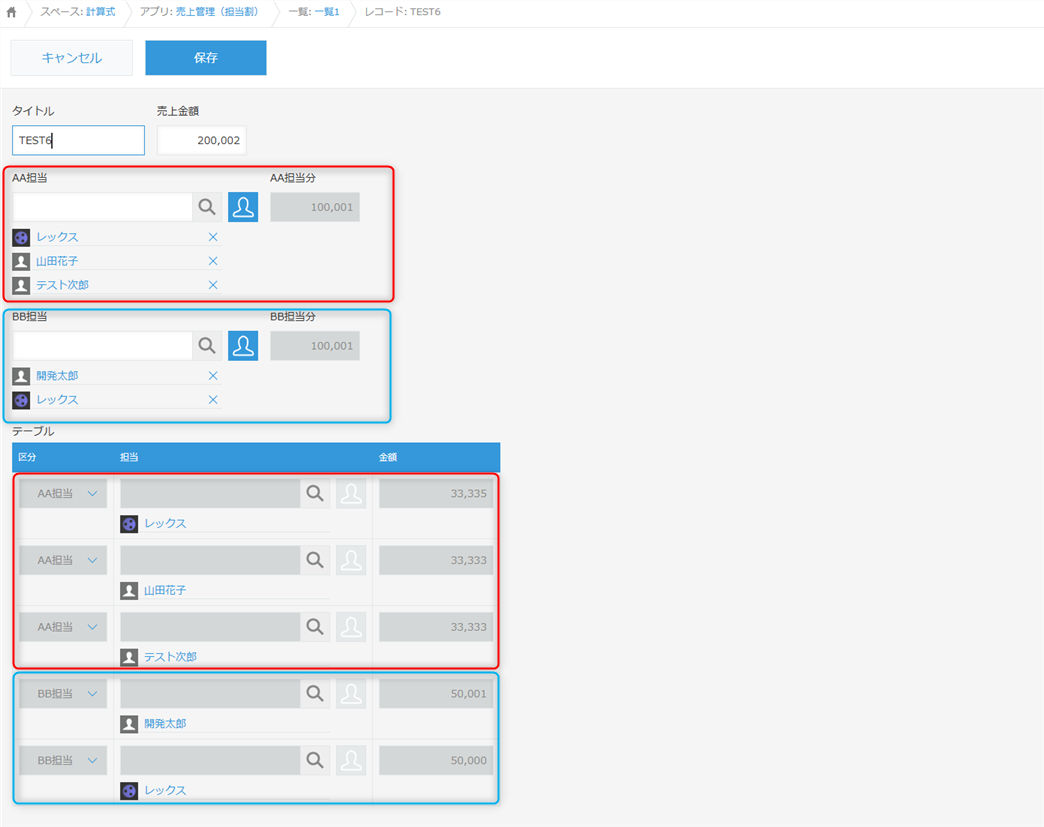Image resolution: width=1044 pixels, height=827 pixels.
Task: Remove 開発太郎 from BB担当 list
Action: coord(213,376)
